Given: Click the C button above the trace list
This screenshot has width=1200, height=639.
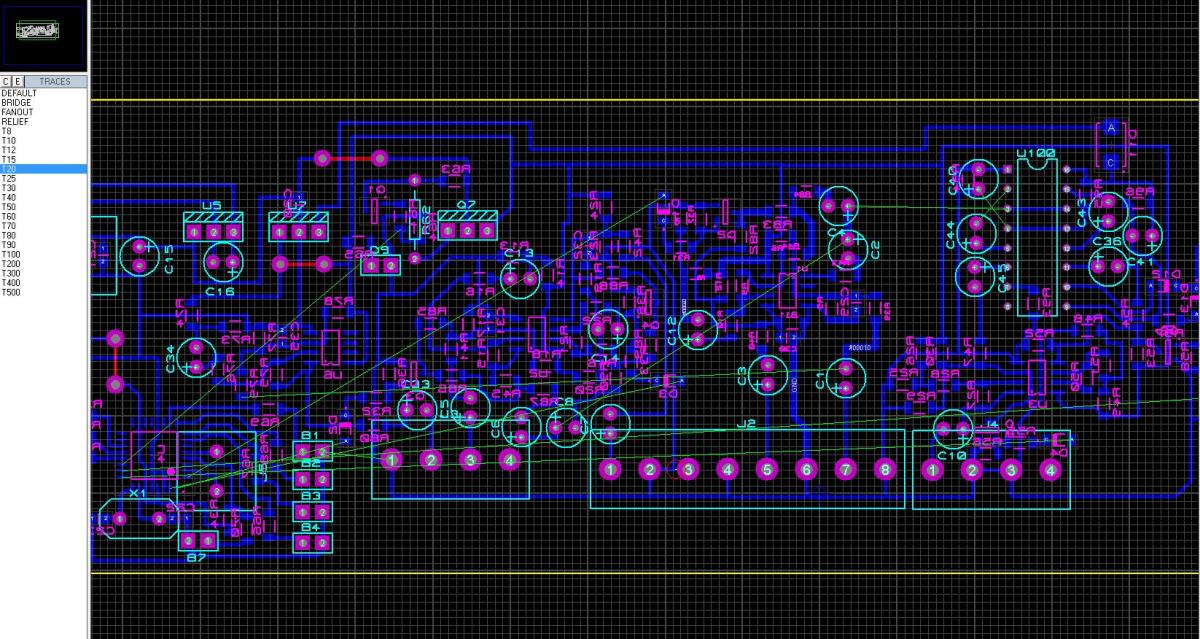Looking at the screenshot, I should click(x=6, y=81).
